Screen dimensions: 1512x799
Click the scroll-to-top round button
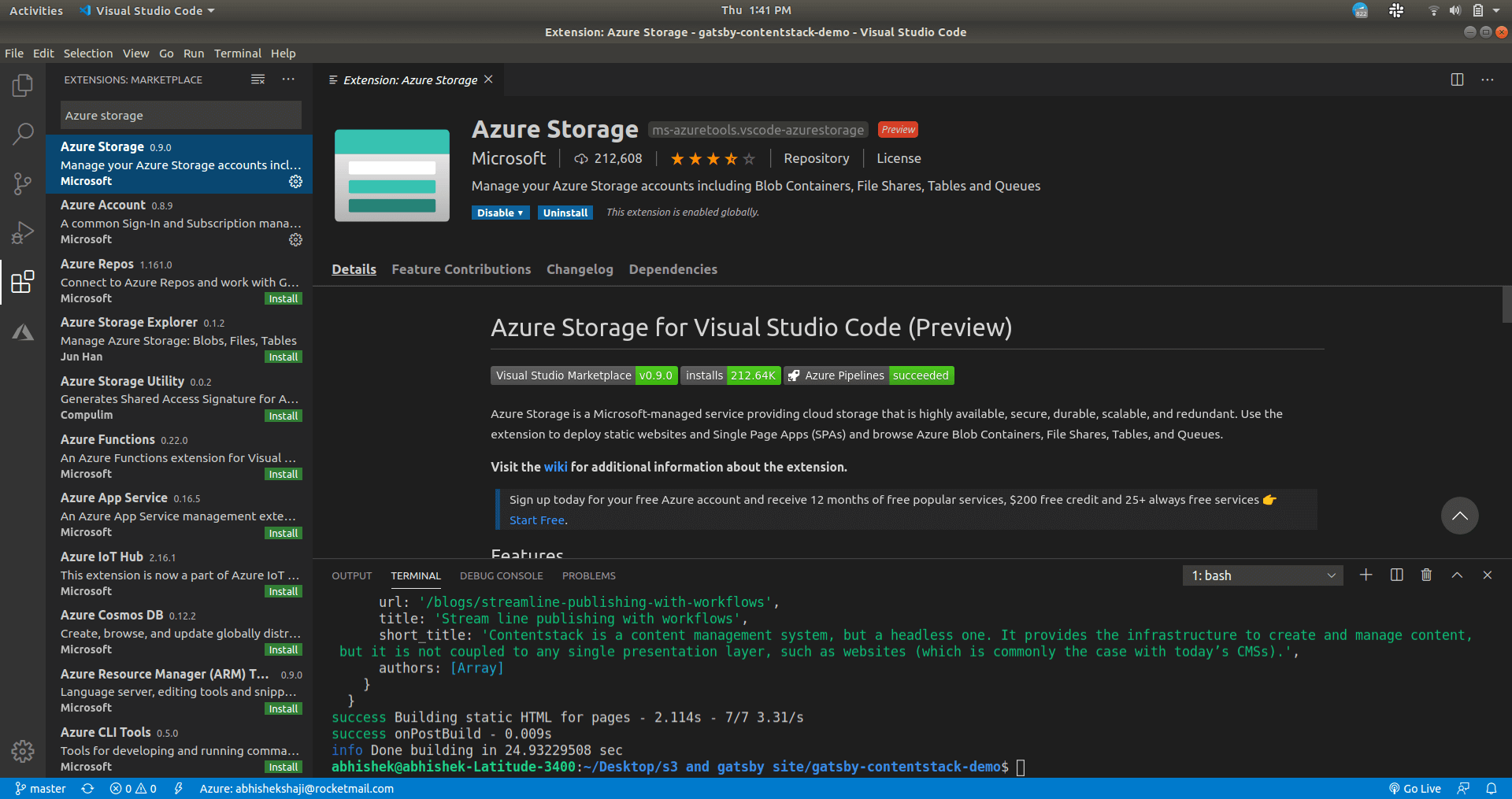coord(1459,516)
